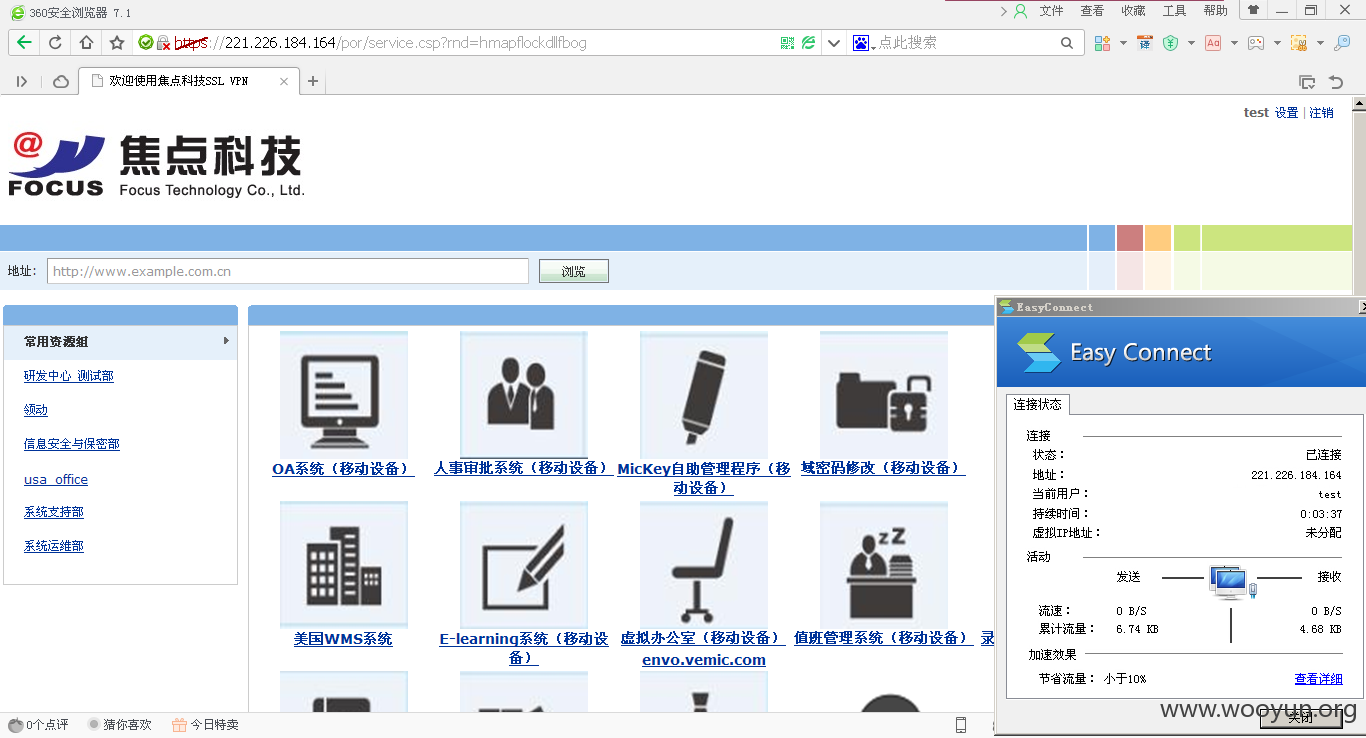Image resolution: width=1366 pixels, height=738 pixels.
Task: Open the 信息安全与保密部 resource group
Action: point(72,444)
